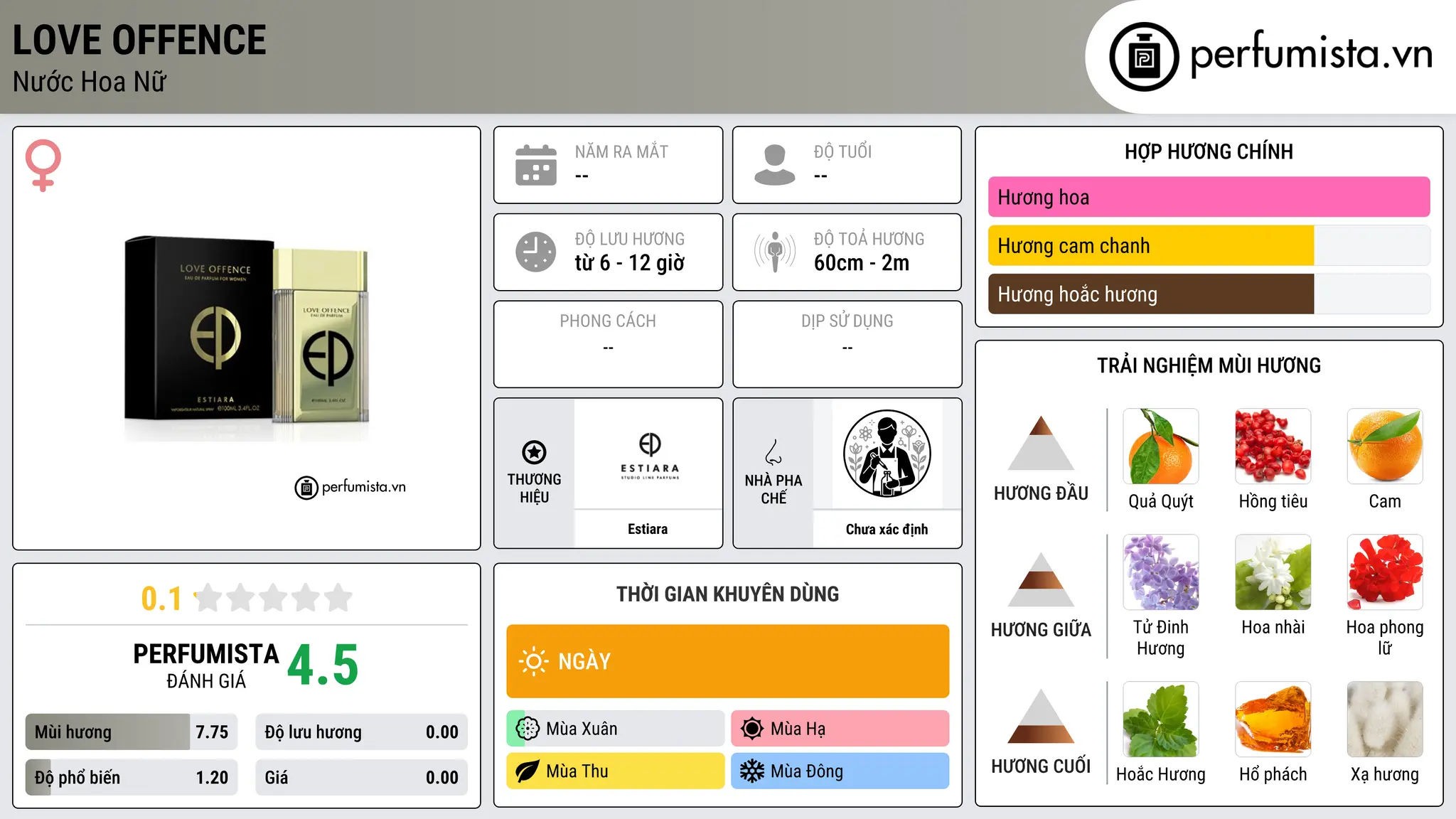This screenshot has height=819, width=1456.
Task: Select the Cam orange note image
Action: 1385,446
